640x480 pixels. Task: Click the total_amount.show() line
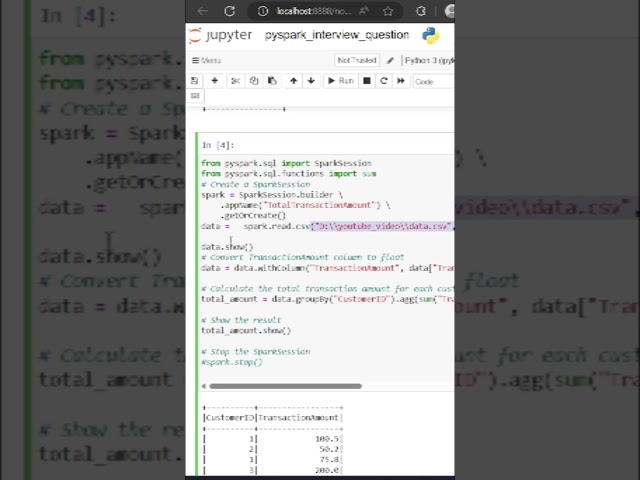tap(246, 331)
